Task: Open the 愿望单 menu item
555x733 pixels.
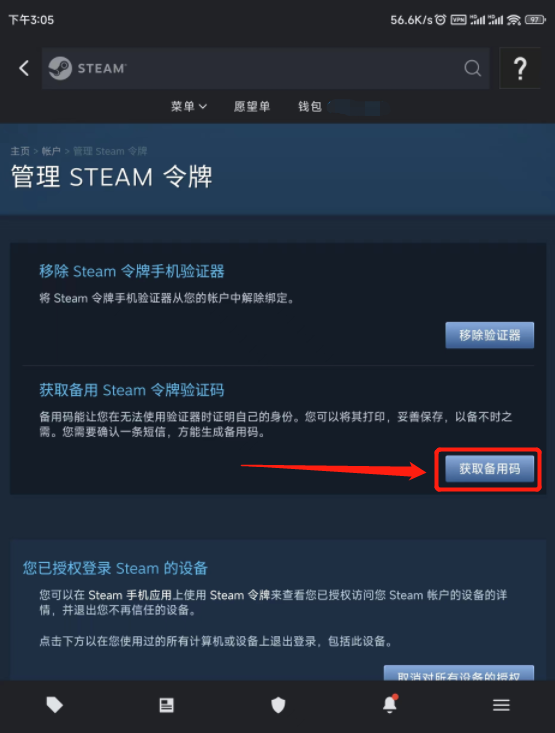Action: (x=252, y=107)
